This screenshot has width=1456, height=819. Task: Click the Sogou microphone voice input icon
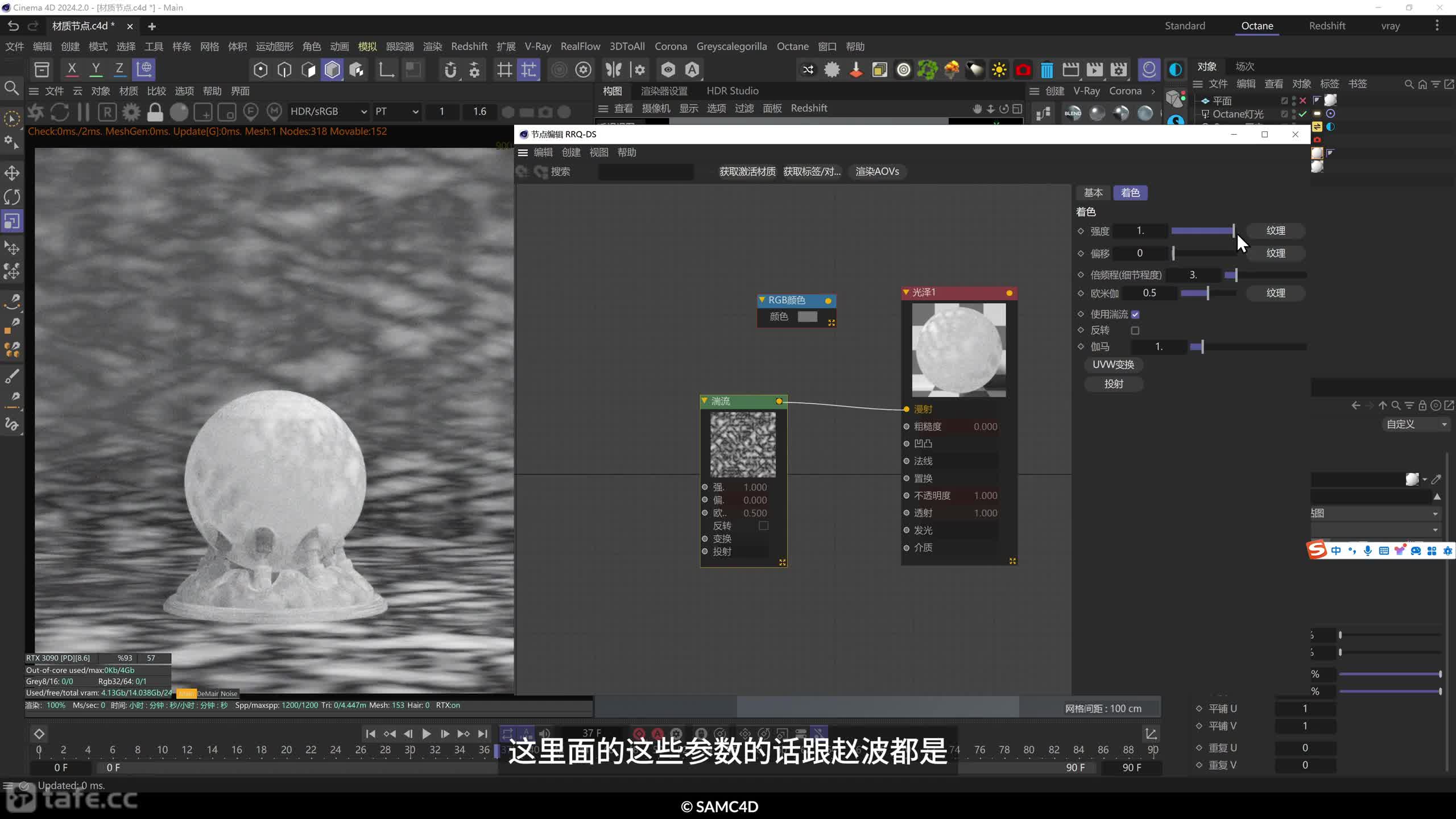(x=1368, y=551)
